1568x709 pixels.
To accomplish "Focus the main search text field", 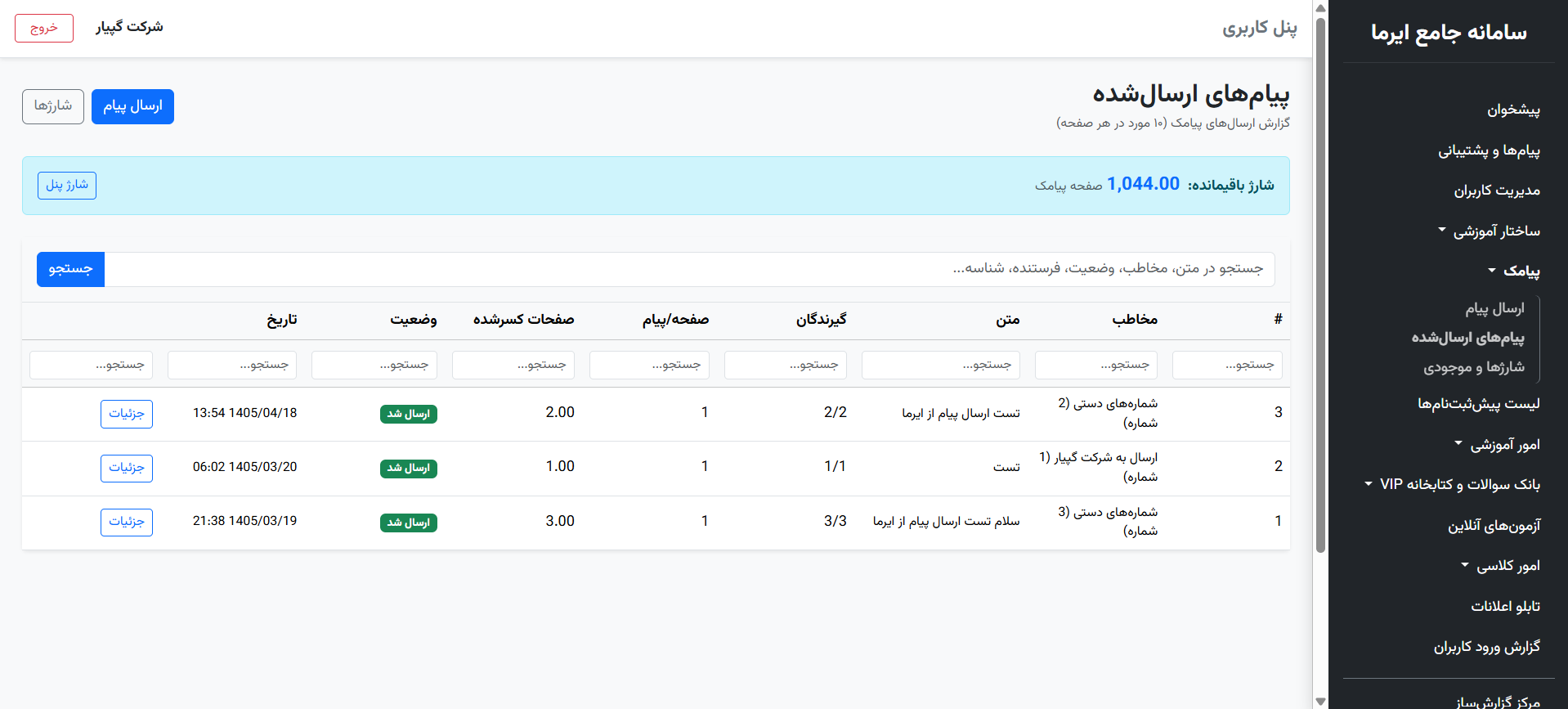I will click(689, 269).
